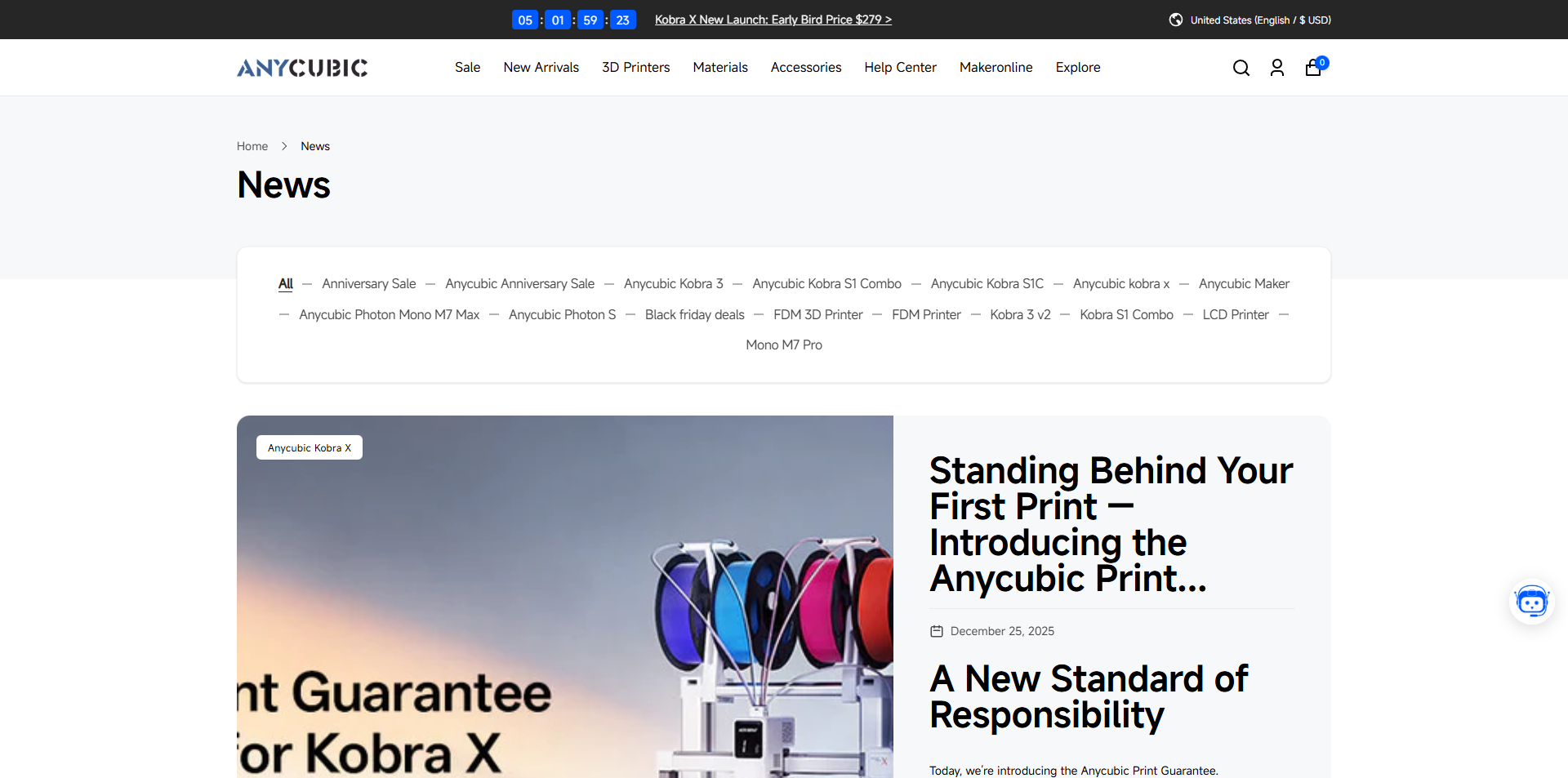Open the search icon in the header
Image resolution: width=1568 pixels, height=778 pixels.
click(x=1241, y=68)
